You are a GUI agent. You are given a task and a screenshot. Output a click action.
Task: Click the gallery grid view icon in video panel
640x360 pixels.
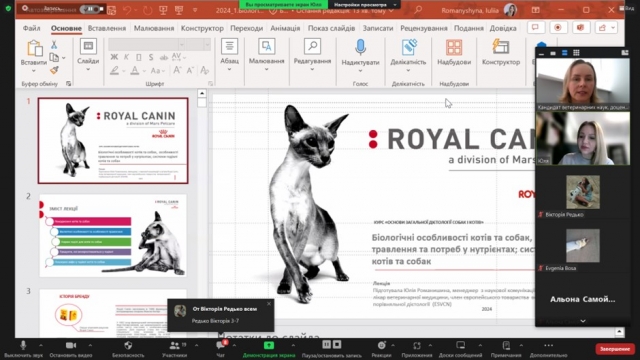(x=576, y=53)
